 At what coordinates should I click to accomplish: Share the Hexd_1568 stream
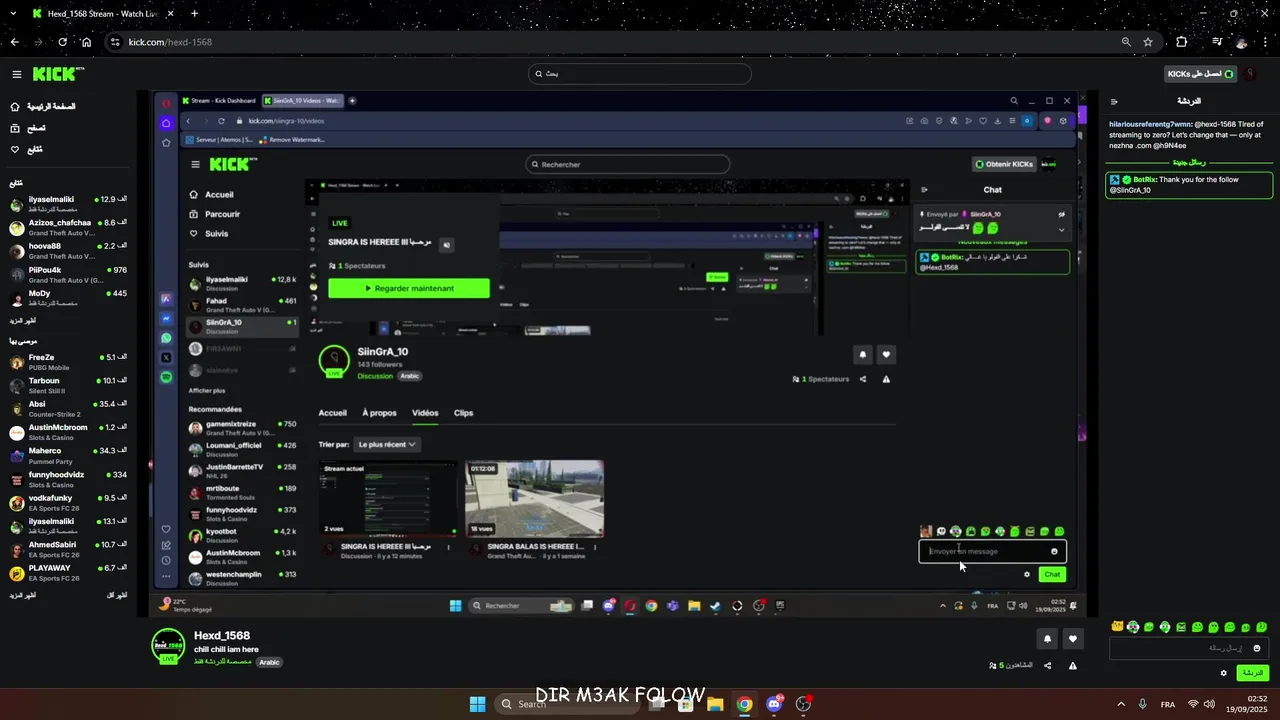pyautogui.click(x=1048, y=666)
